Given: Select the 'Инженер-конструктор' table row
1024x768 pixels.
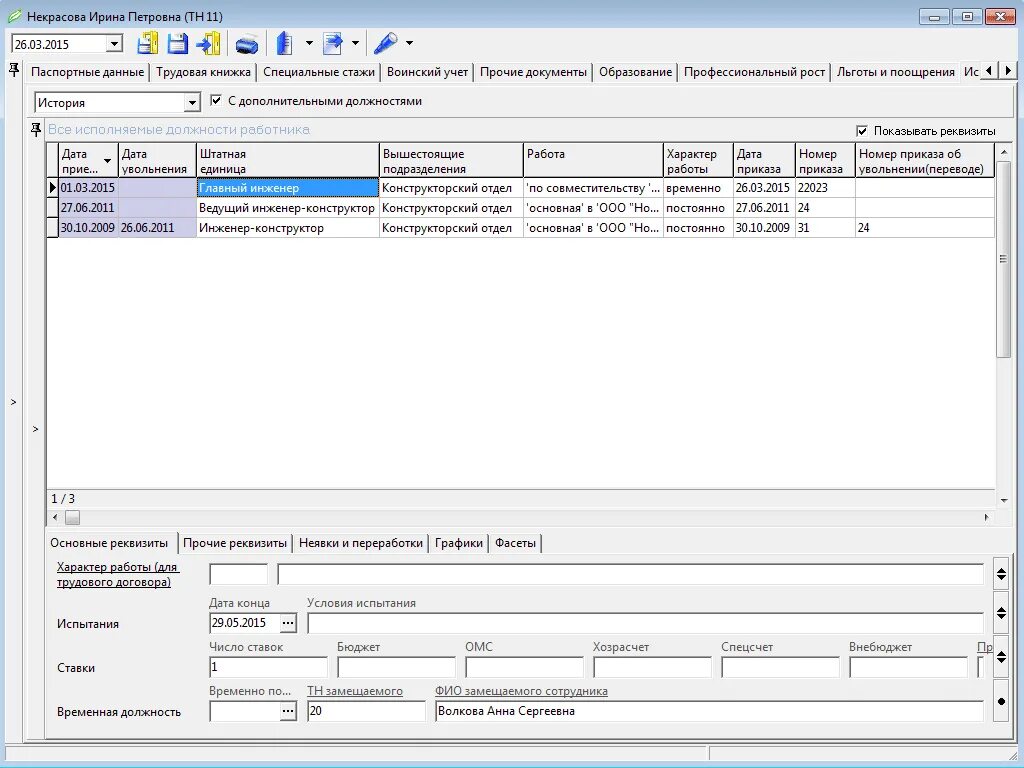Looking at the screenshot, I should pyautogui.click(x=520, y=228).
